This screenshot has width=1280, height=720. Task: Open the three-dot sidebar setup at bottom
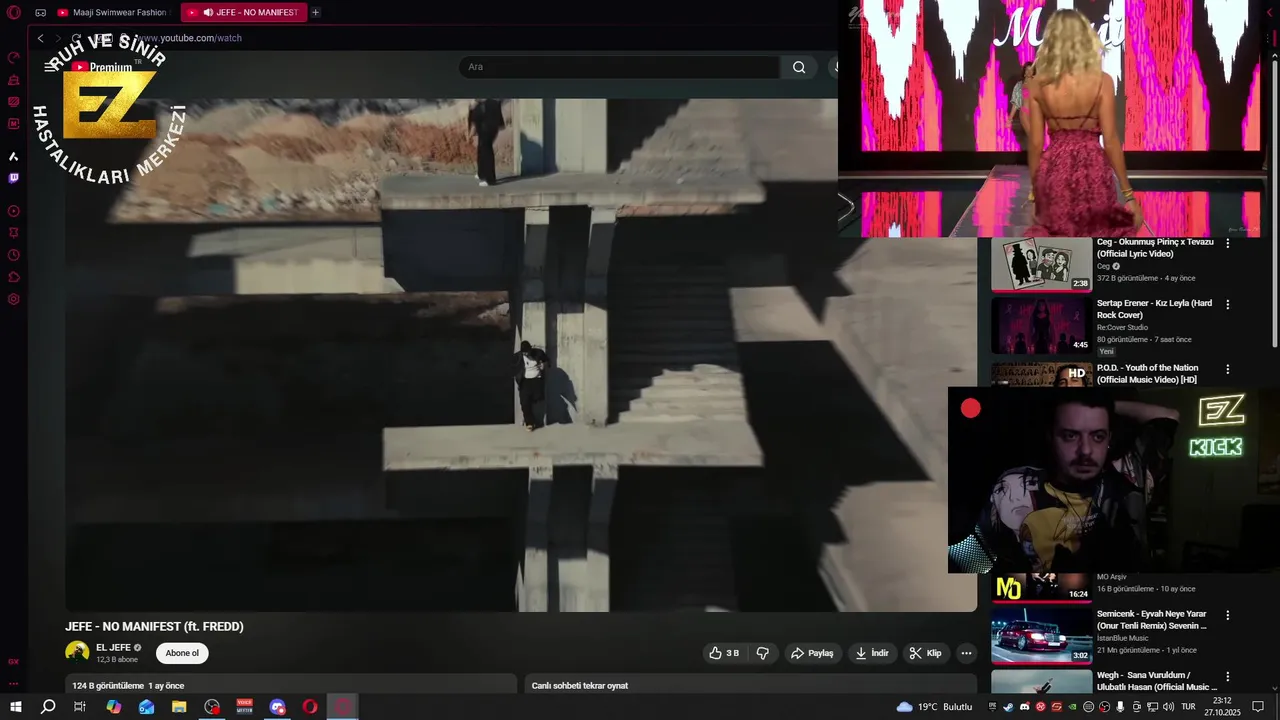click(x=14, y=684)
